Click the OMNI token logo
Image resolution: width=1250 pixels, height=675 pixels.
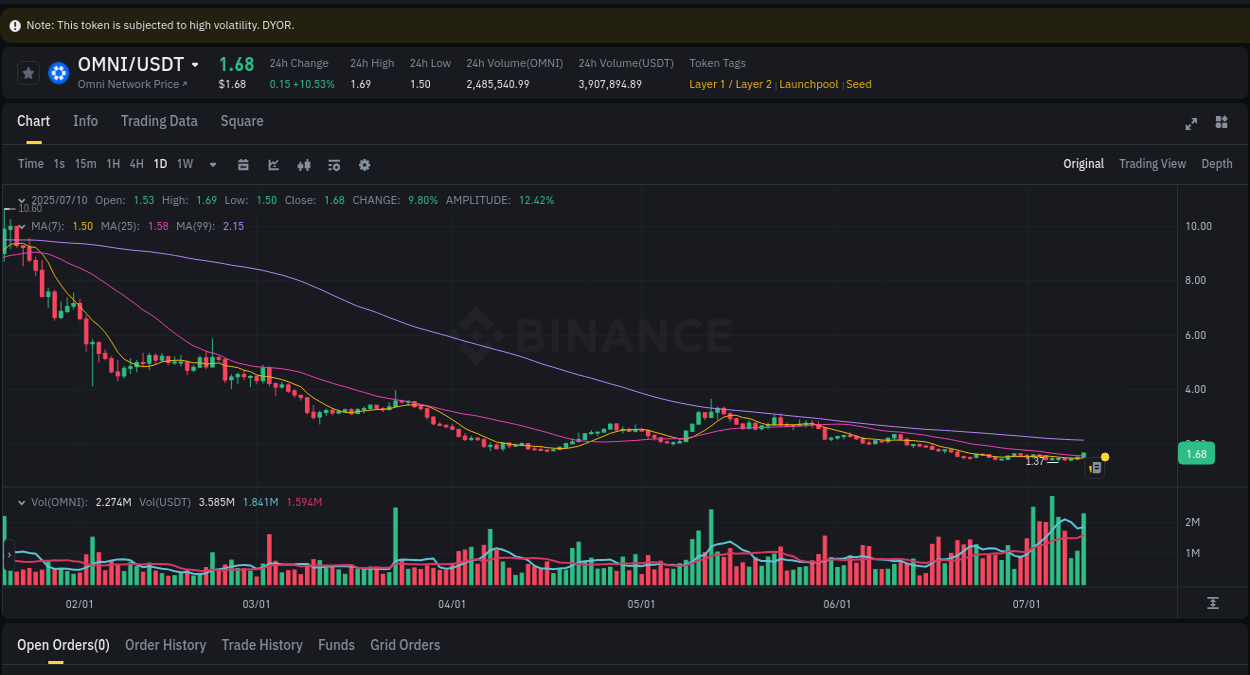point(58,72)
